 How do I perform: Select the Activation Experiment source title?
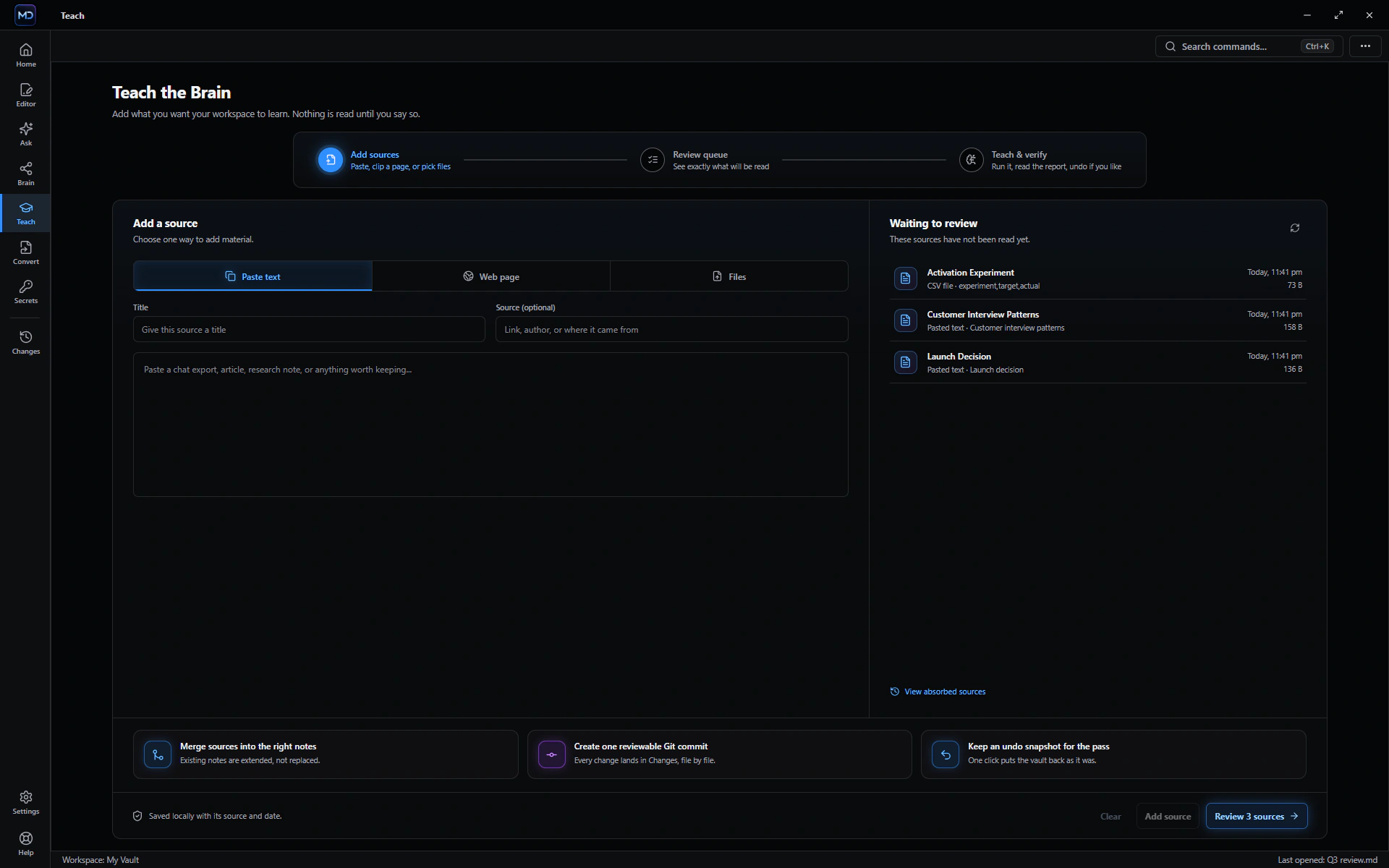coord(970,273)
